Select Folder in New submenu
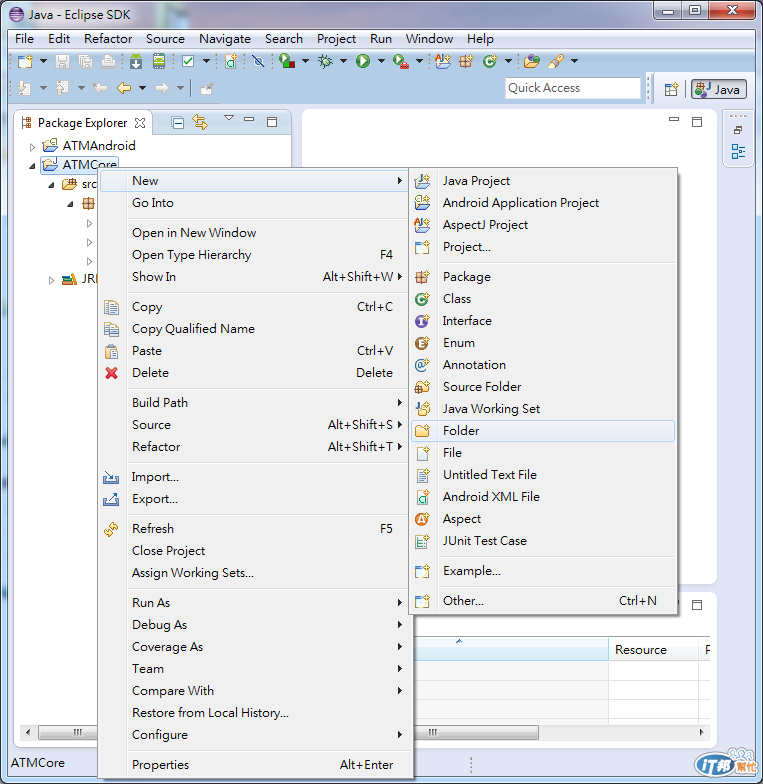 (x=542, y=430)
